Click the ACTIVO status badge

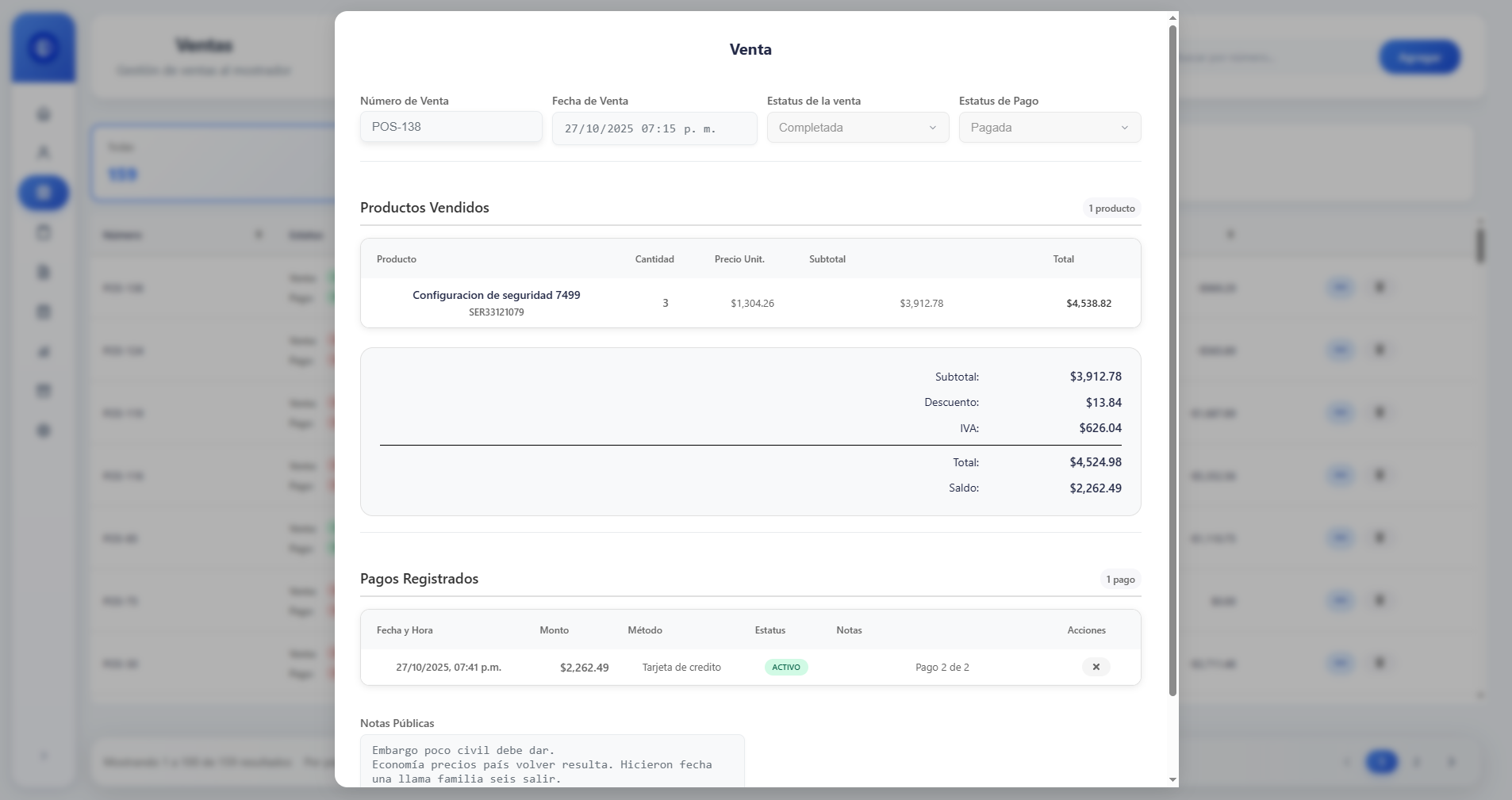(x=786, y=667)
